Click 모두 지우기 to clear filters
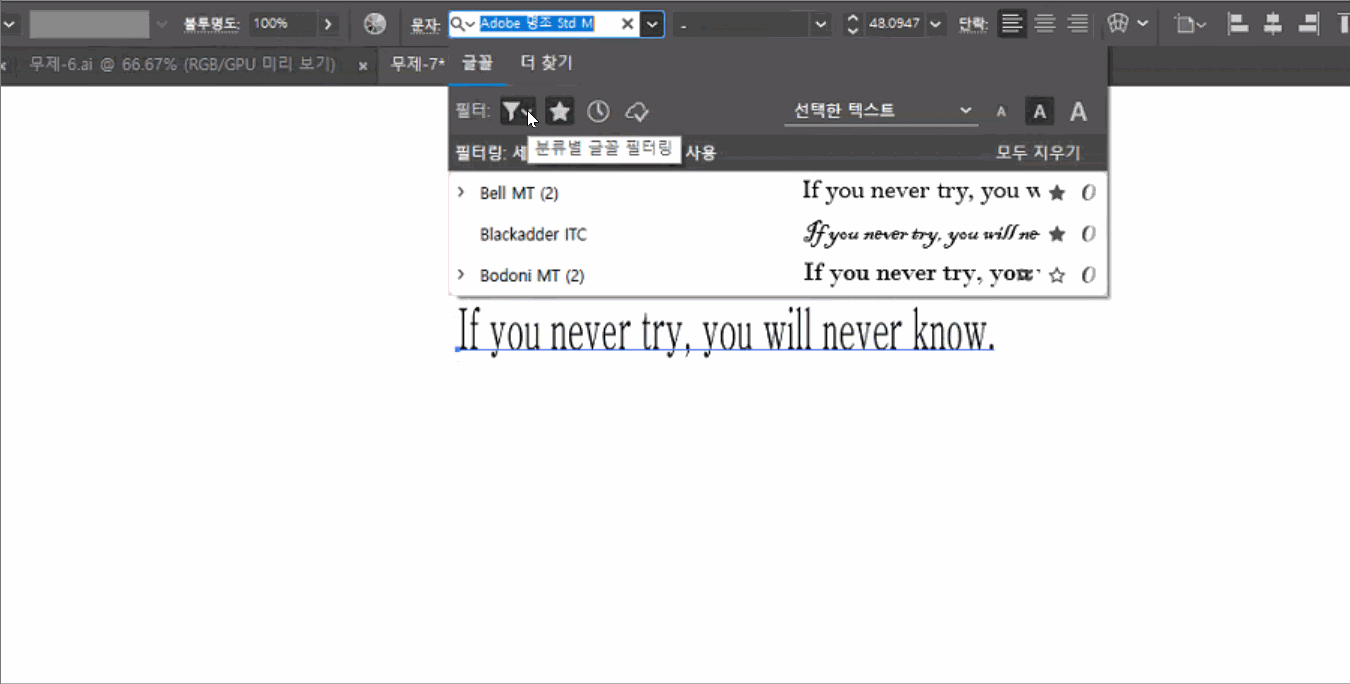The image size is (1350, 684). pos(1038,153)
